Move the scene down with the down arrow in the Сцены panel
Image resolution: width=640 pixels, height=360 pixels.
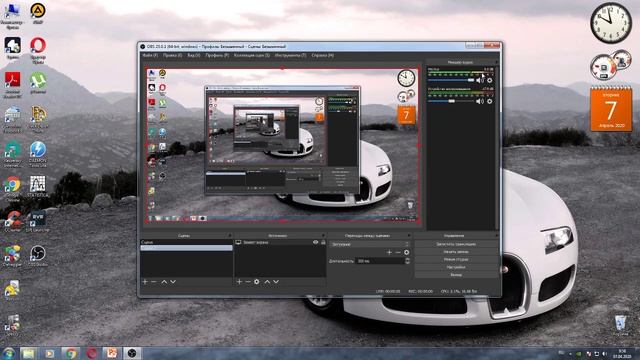point(173,282)
